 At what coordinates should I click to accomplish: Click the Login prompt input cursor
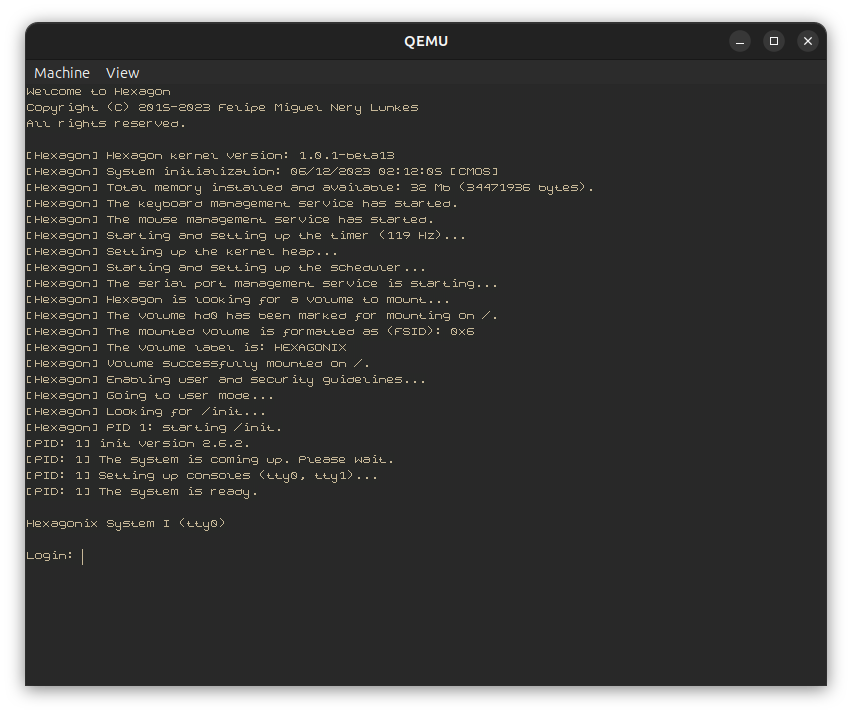(83, 556)
